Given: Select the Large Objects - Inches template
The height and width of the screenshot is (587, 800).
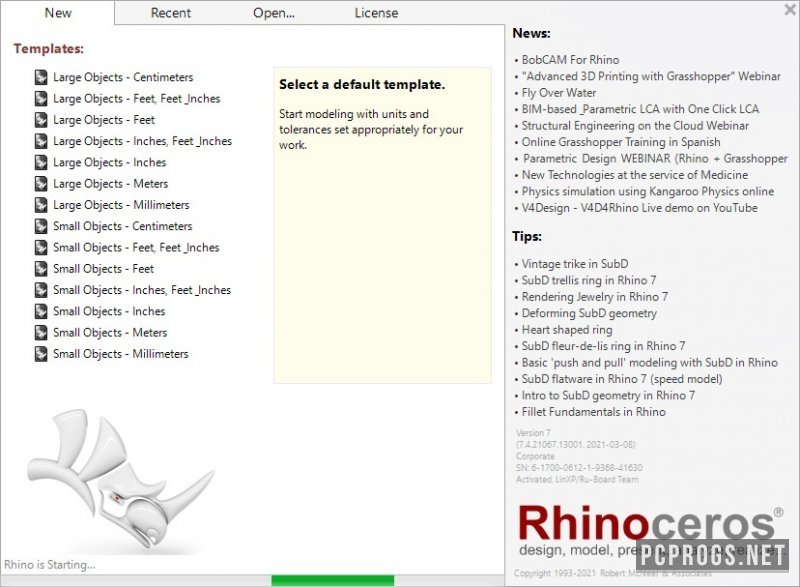Looking at the screenshot, I should point(110,163).
